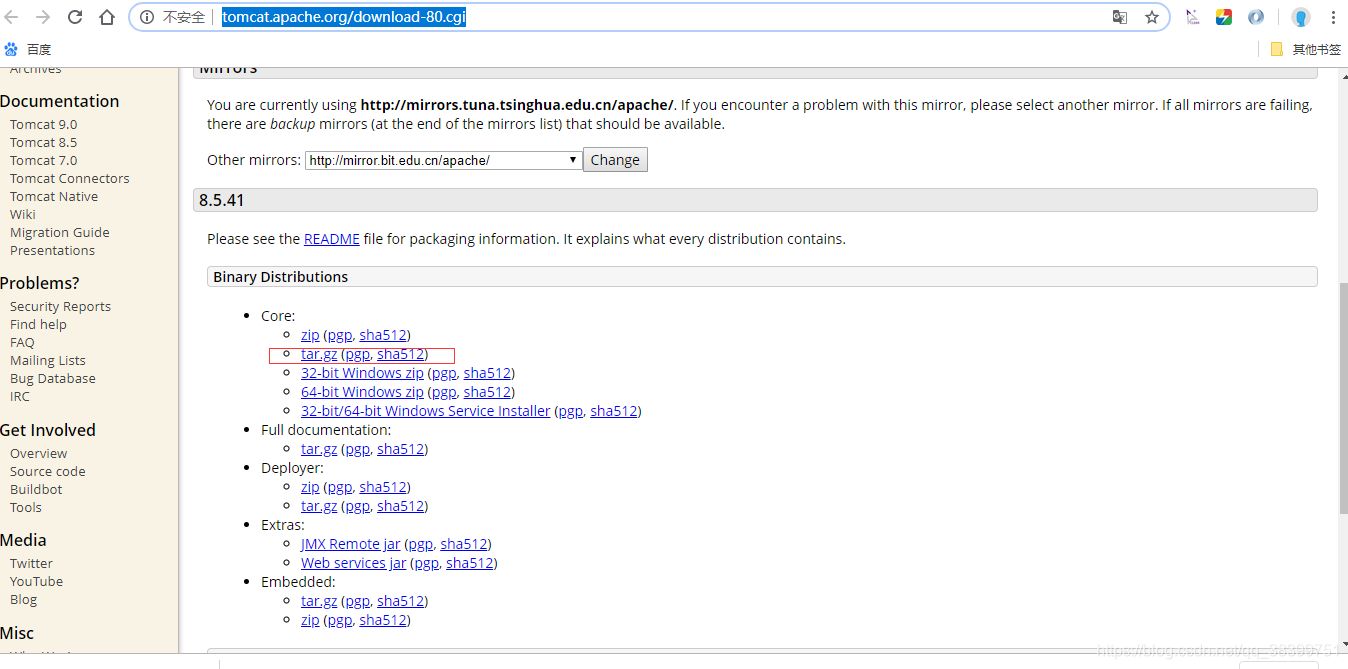
Task: Open the FAQ sidebar link
Action: (22, 342)
